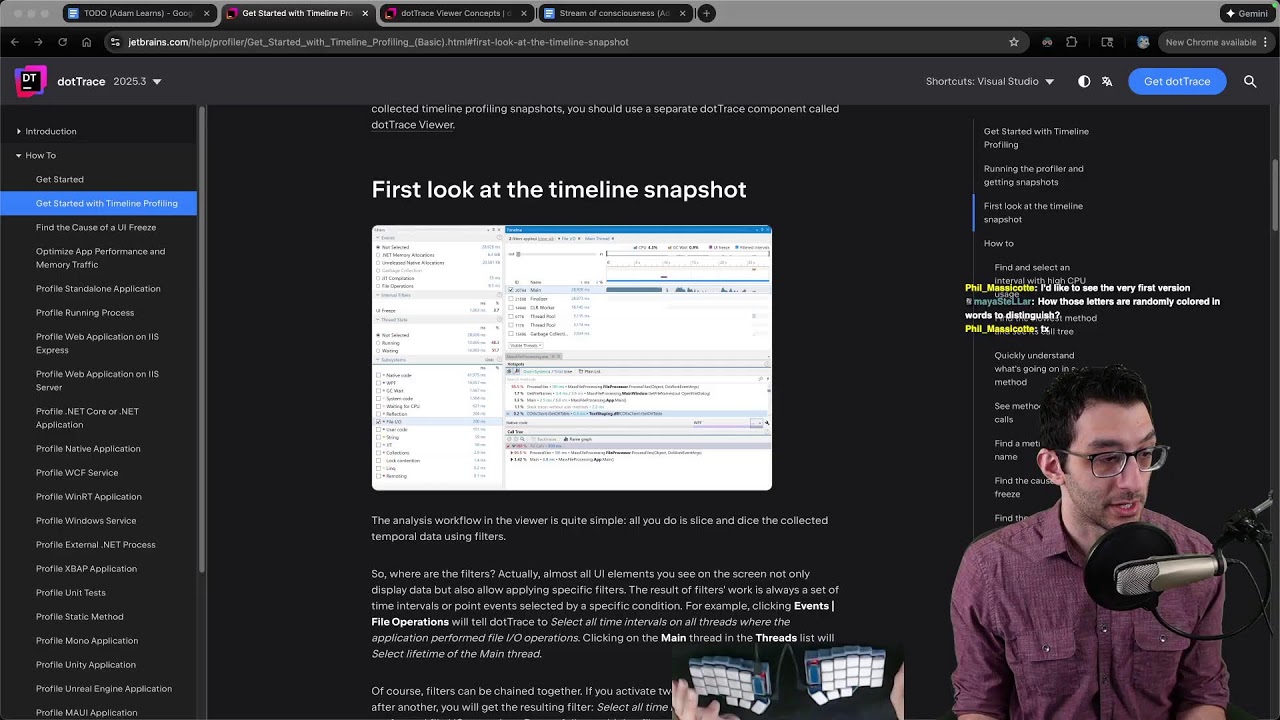Click the language translate icon
The height and width of the screenshot is (720, 1280).
click(1107, 81)
